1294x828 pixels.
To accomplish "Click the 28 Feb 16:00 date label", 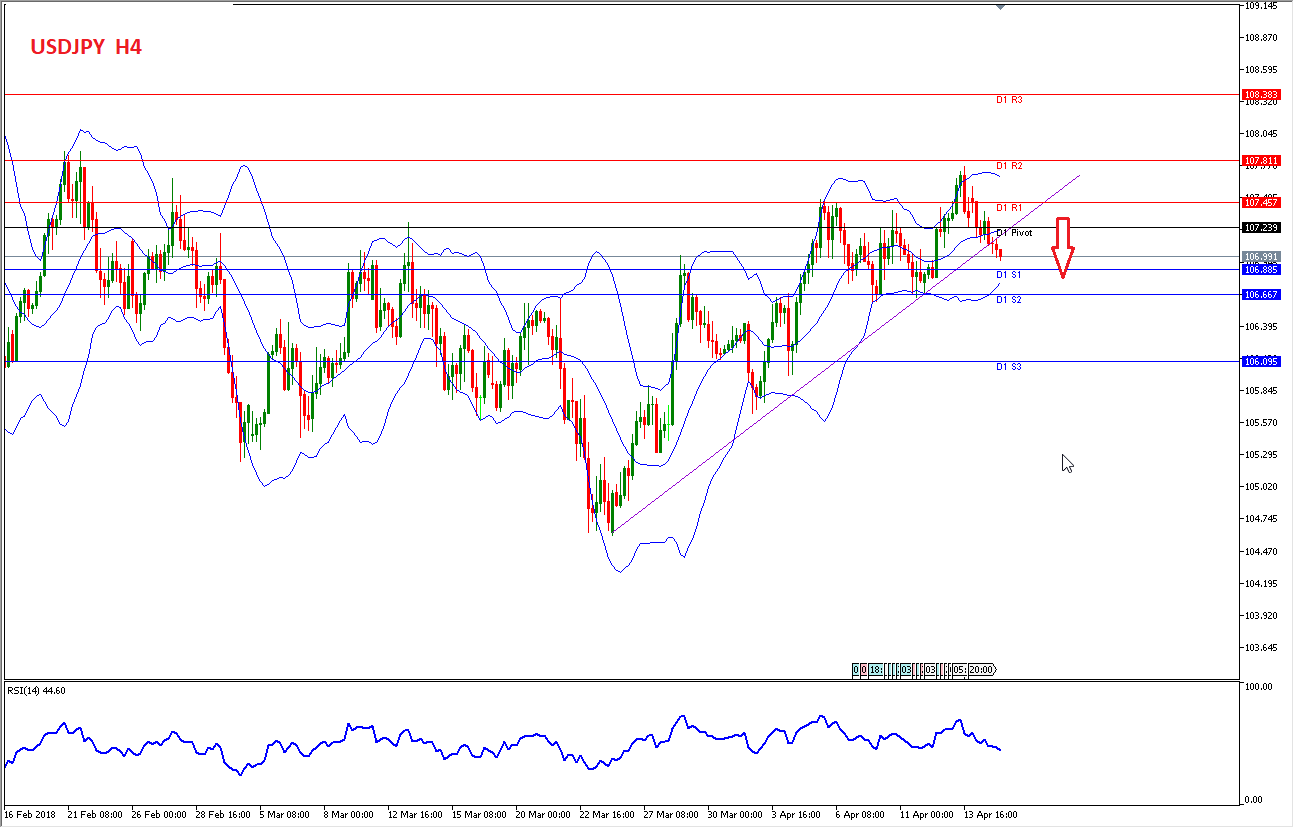I will click(223, 814).
